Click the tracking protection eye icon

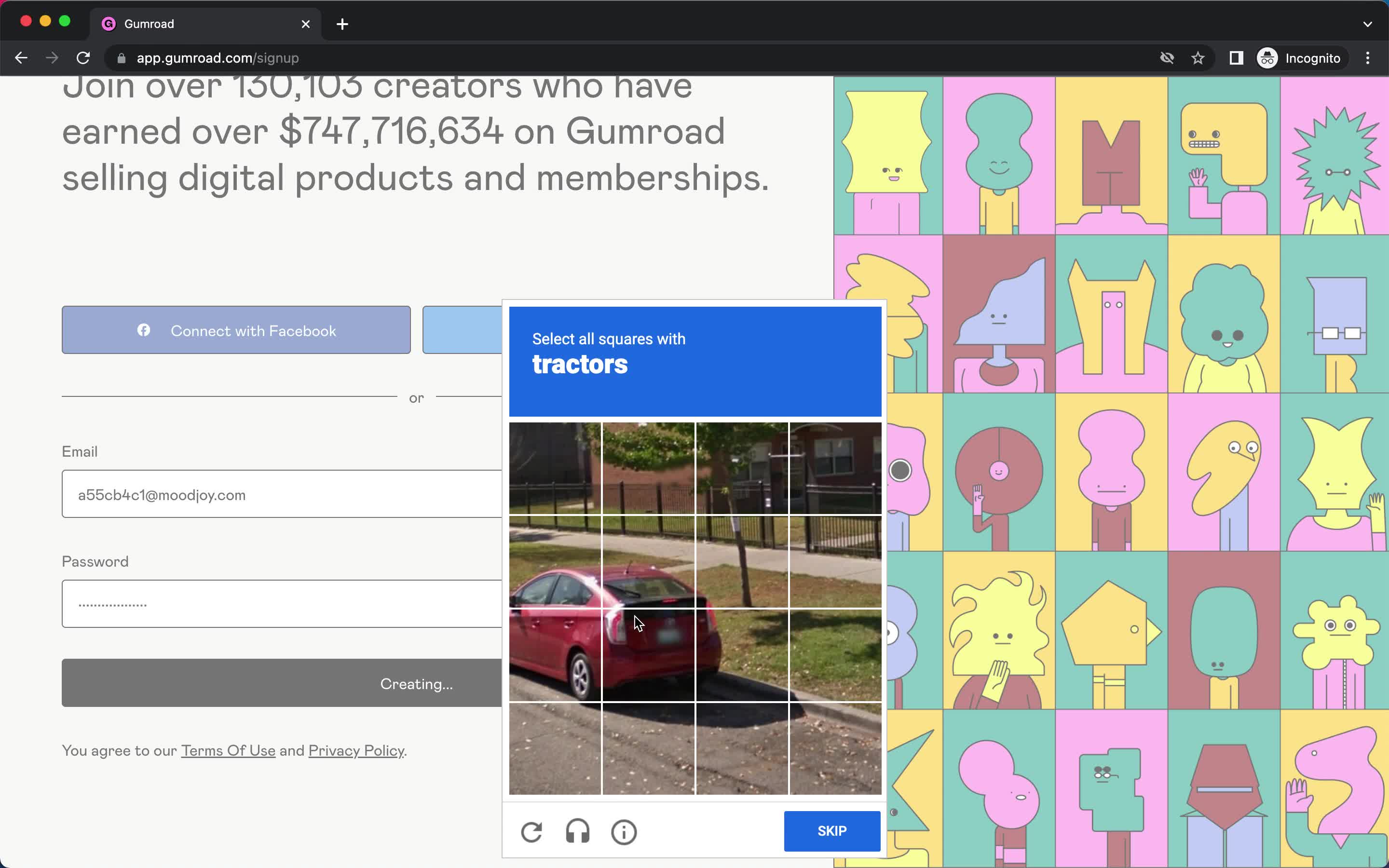1167,58
